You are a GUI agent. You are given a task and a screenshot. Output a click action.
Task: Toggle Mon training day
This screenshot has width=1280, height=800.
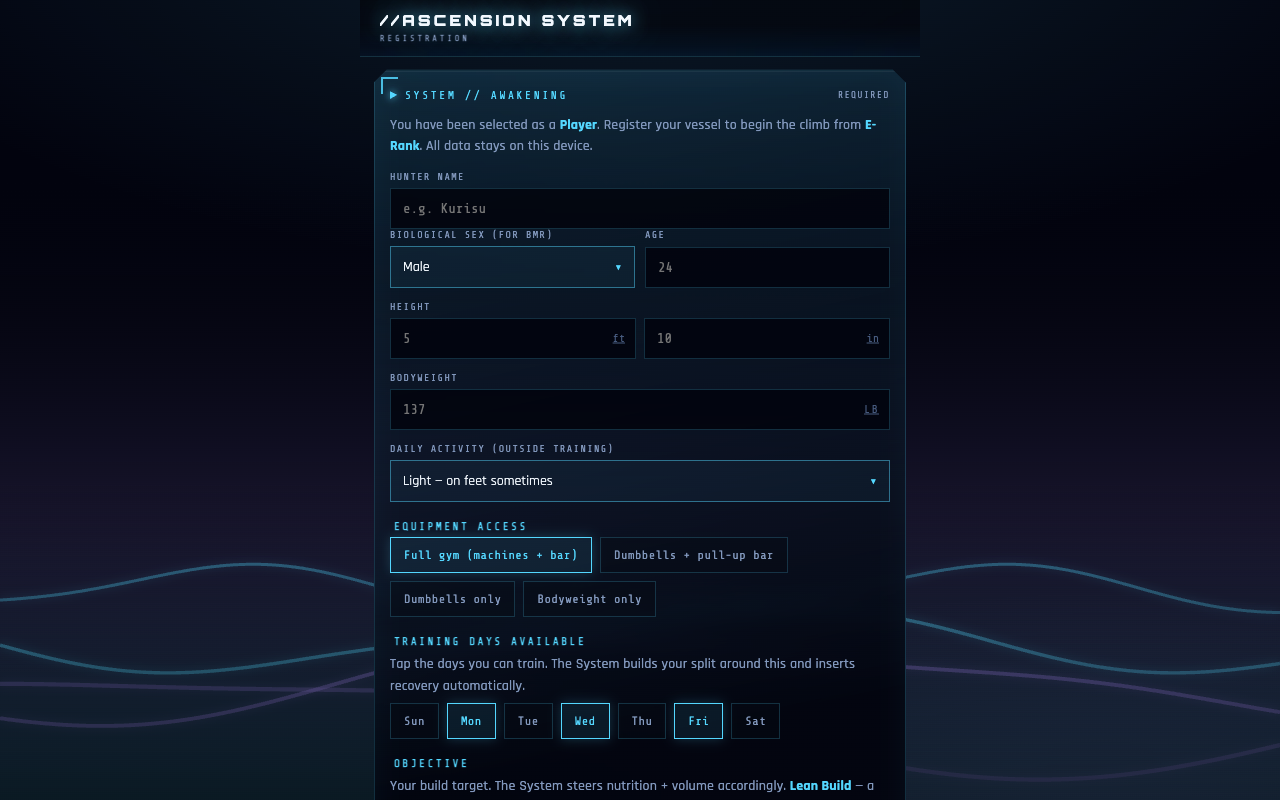tap(471, 721)
